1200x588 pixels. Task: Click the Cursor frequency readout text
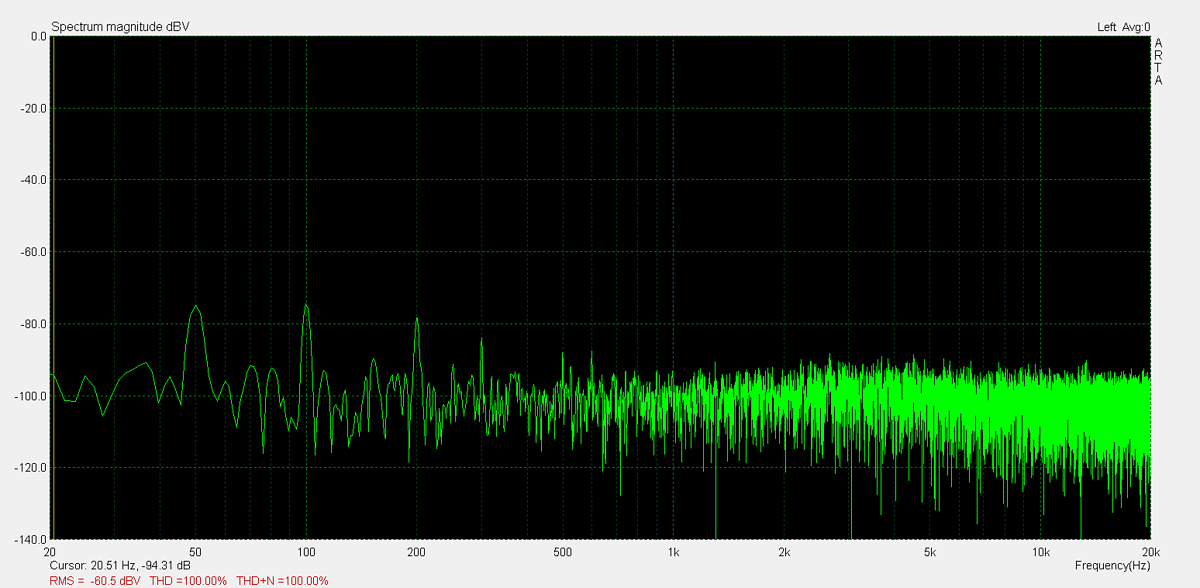coord(120,566)
